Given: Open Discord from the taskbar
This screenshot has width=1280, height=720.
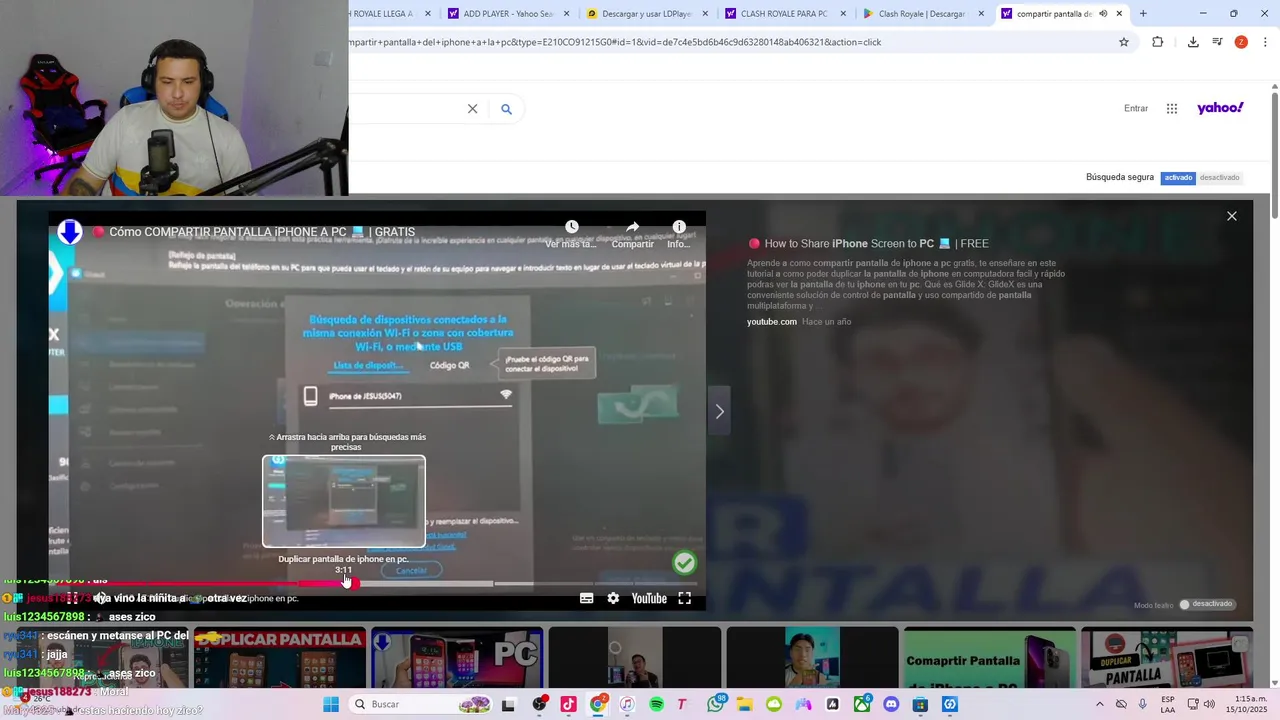Looking at the screenshot, I should [x=891, y=704].
